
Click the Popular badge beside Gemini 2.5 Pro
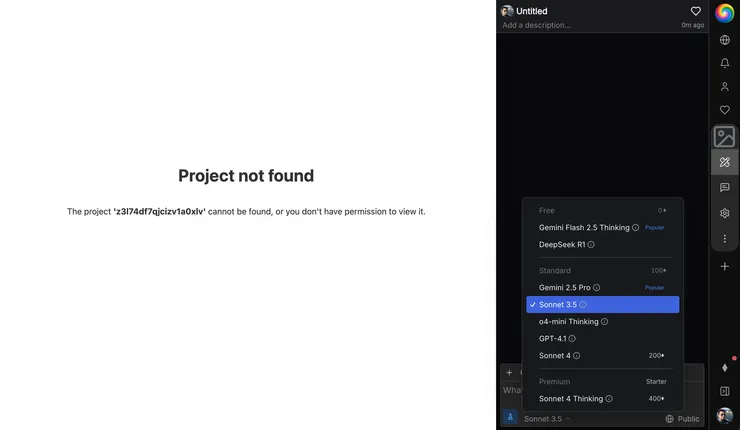pyautogui.click(x=655, y=287)
